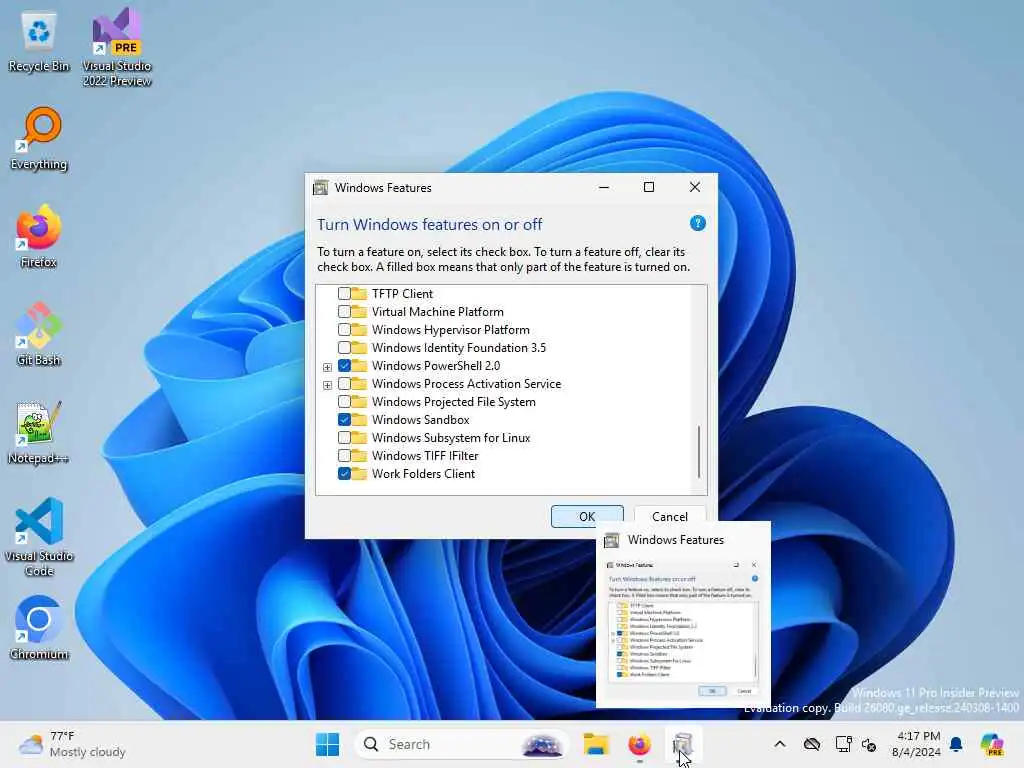Enable the TFTP Client checkbox
The width and height of the screenshot is (1024, 768).
tap(344, 294)
